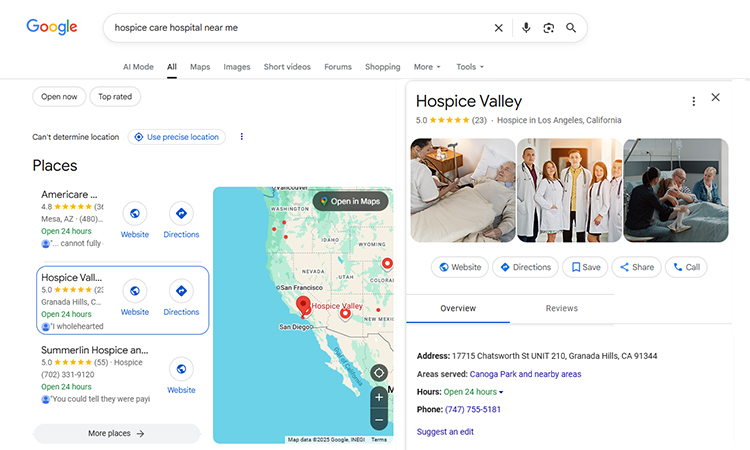Image resolution: width=750 pixels, height=450 pixels.
Task: Select the Americare place result title
Action: pyautogui.click(x=69, y=195)
